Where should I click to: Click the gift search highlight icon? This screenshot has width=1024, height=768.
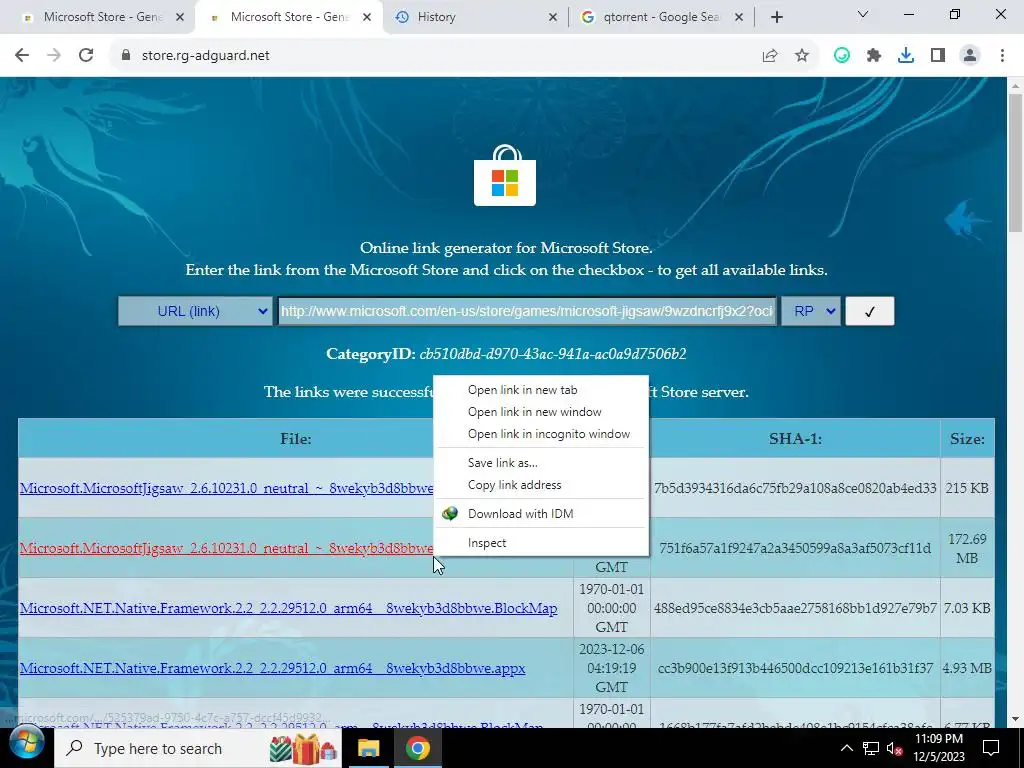[304, 748]
